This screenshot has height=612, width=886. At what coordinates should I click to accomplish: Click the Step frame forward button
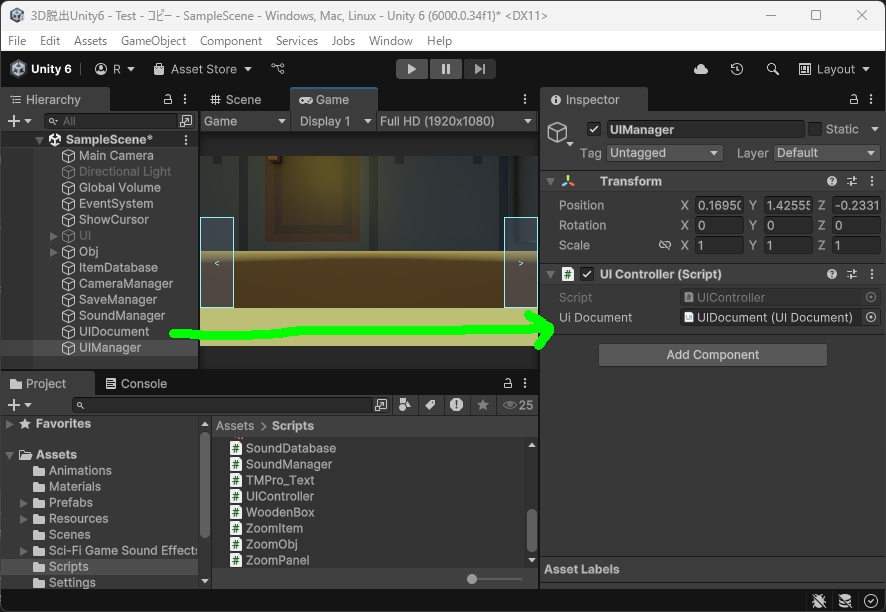(x=480, y=69)
